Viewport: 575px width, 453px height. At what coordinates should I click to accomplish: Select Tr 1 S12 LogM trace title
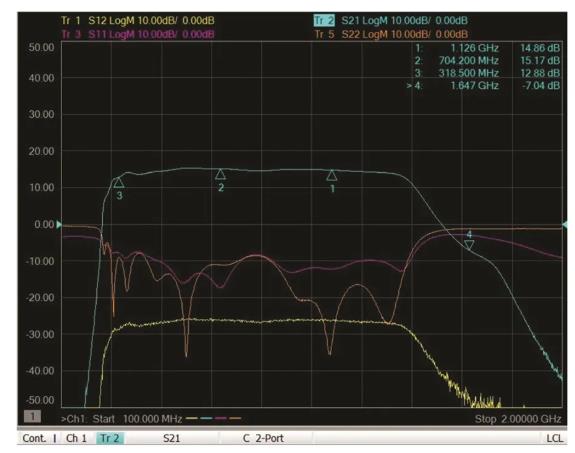(x=138, y=21)
